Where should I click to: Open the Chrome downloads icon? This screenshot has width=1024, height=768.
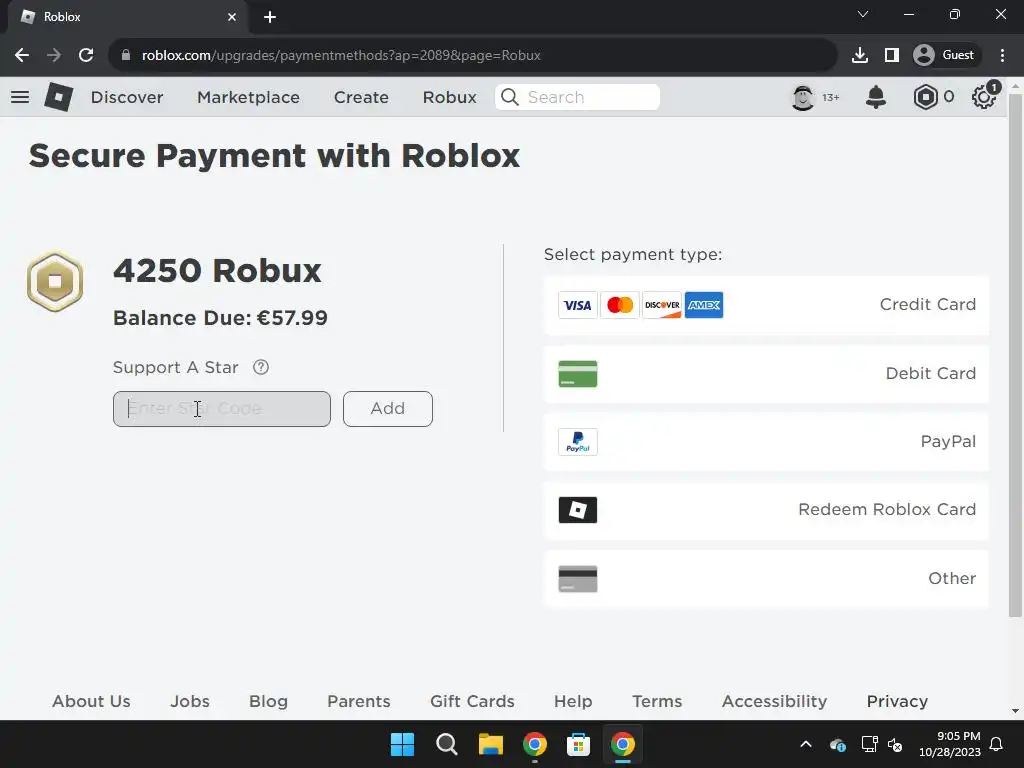pyautogui.click(x=859, y=56)
